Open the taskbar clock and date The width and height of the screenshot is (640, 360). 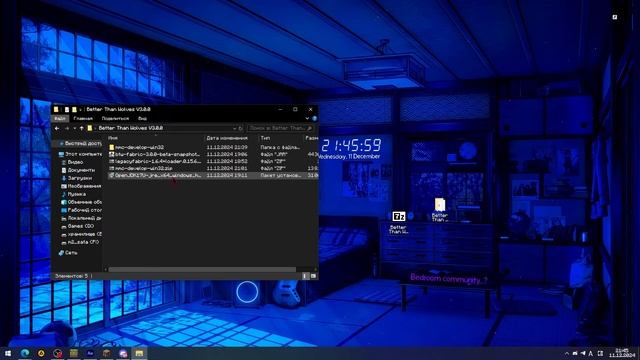click(x=622, y=353)
